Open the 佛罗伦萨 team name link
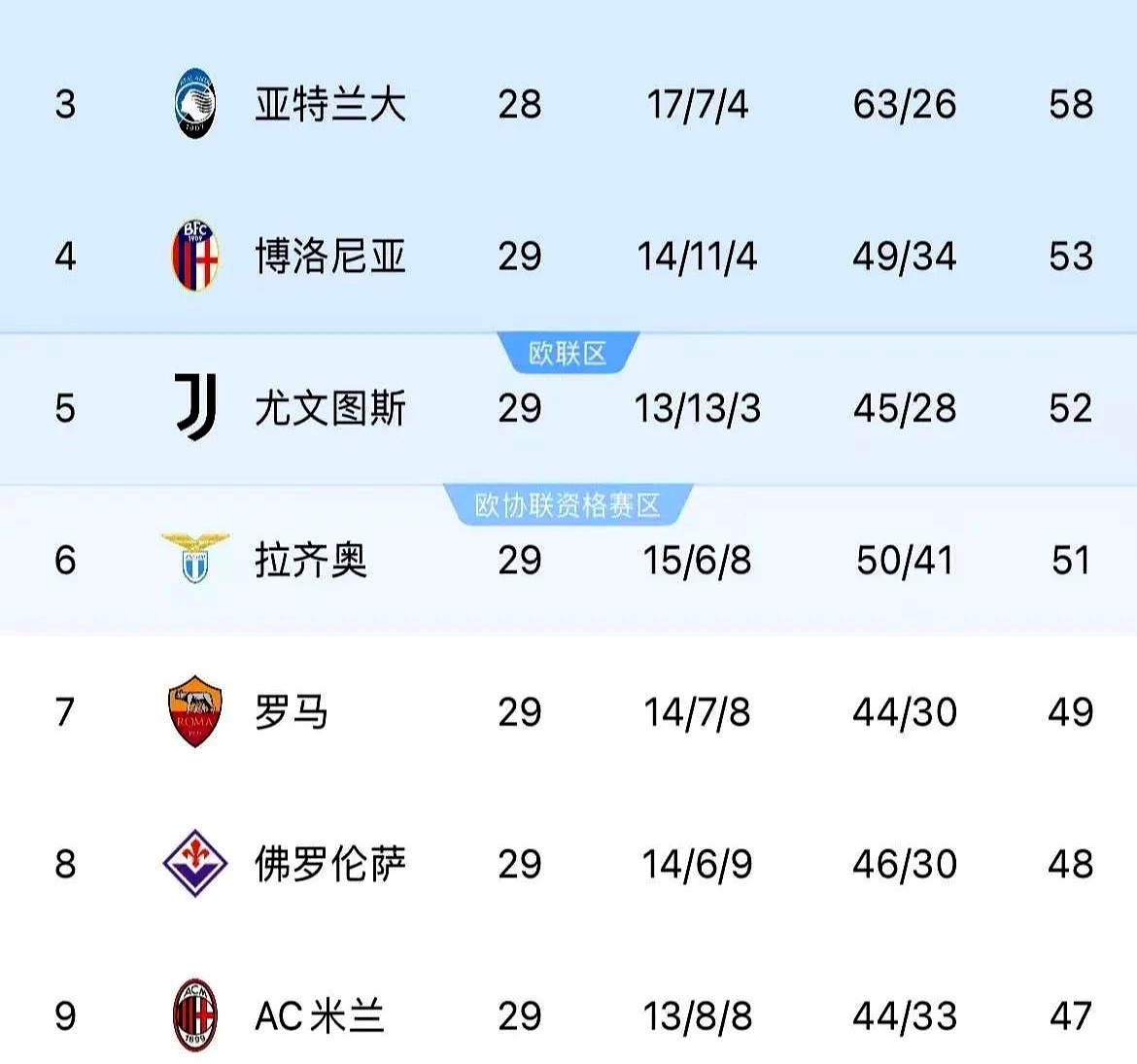This screenshot has width=1137, height=1064. pos(330,864)
